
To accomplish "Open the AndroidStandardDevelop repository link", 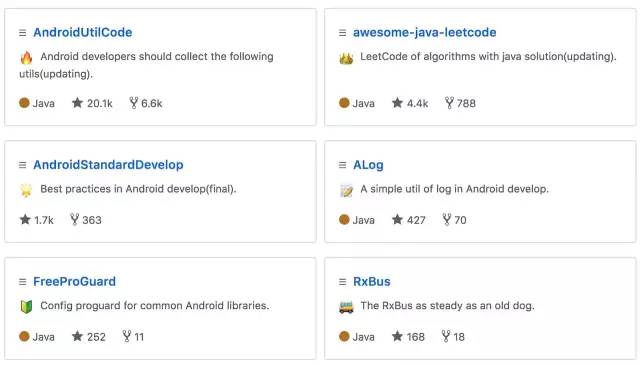I will pyautogui.click(x=108, y=165).
